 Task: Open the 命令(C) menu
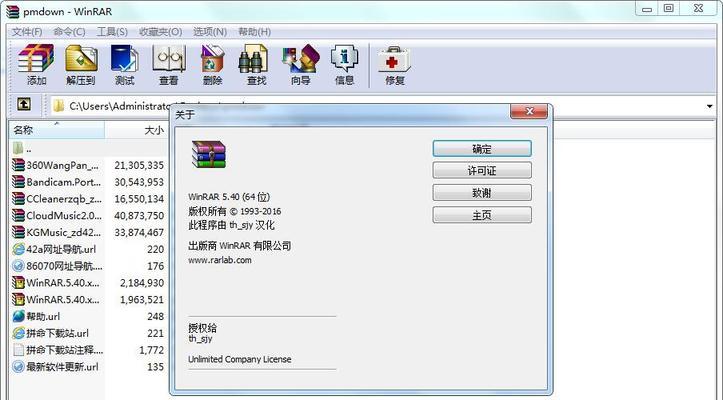(69, 32)
